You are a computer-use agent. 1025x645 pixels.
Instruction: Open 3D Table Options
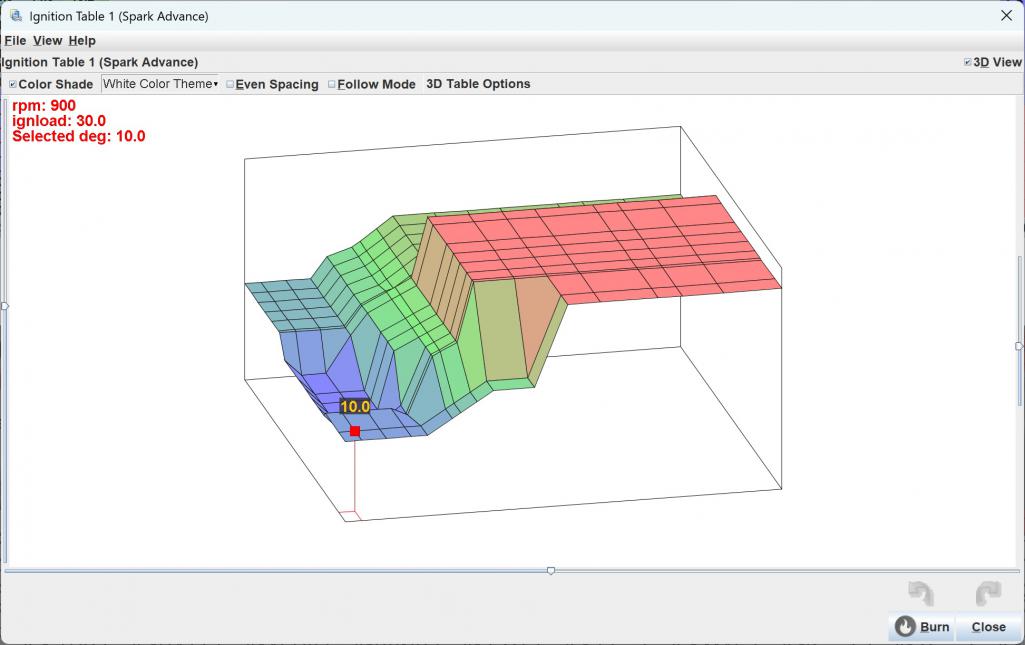pos(478,84)
